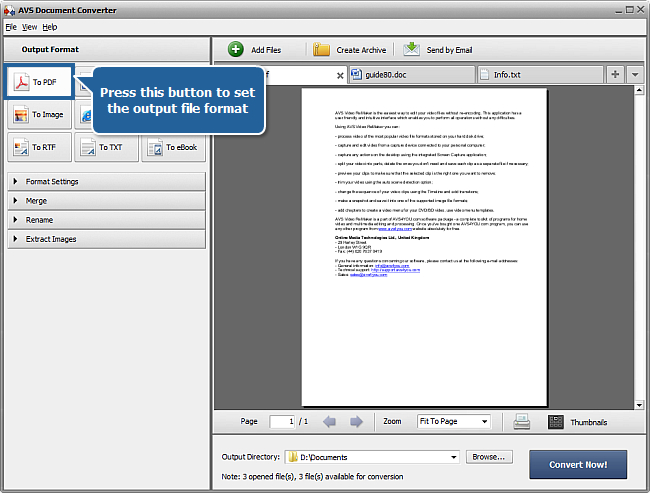Close the currently active document tab
This screenshot has height=493, width=650.
point(340,75)
